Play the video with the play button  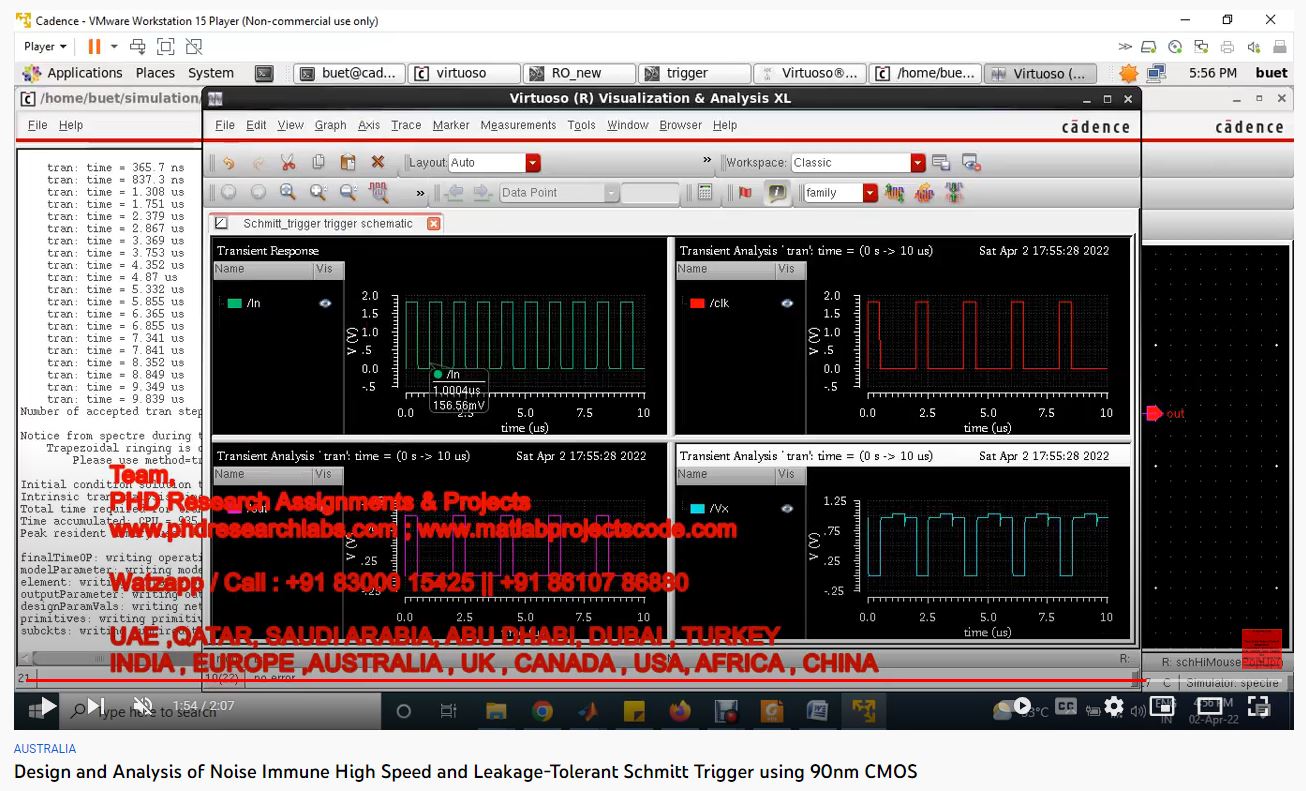click(46, 707)
